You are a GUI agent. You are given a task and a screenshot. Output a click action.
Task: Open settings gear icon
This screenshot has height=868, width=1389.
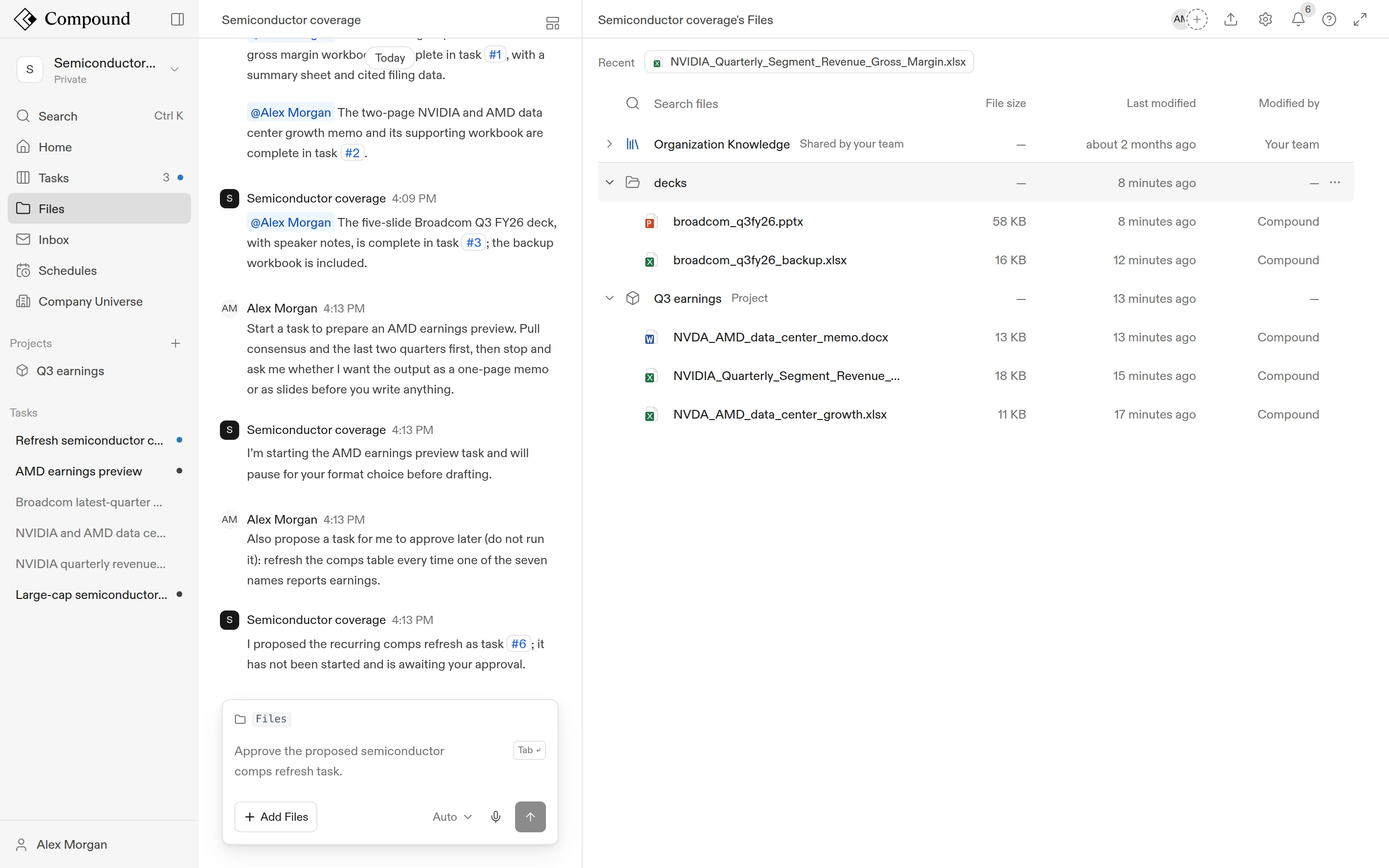point(1265,19)
